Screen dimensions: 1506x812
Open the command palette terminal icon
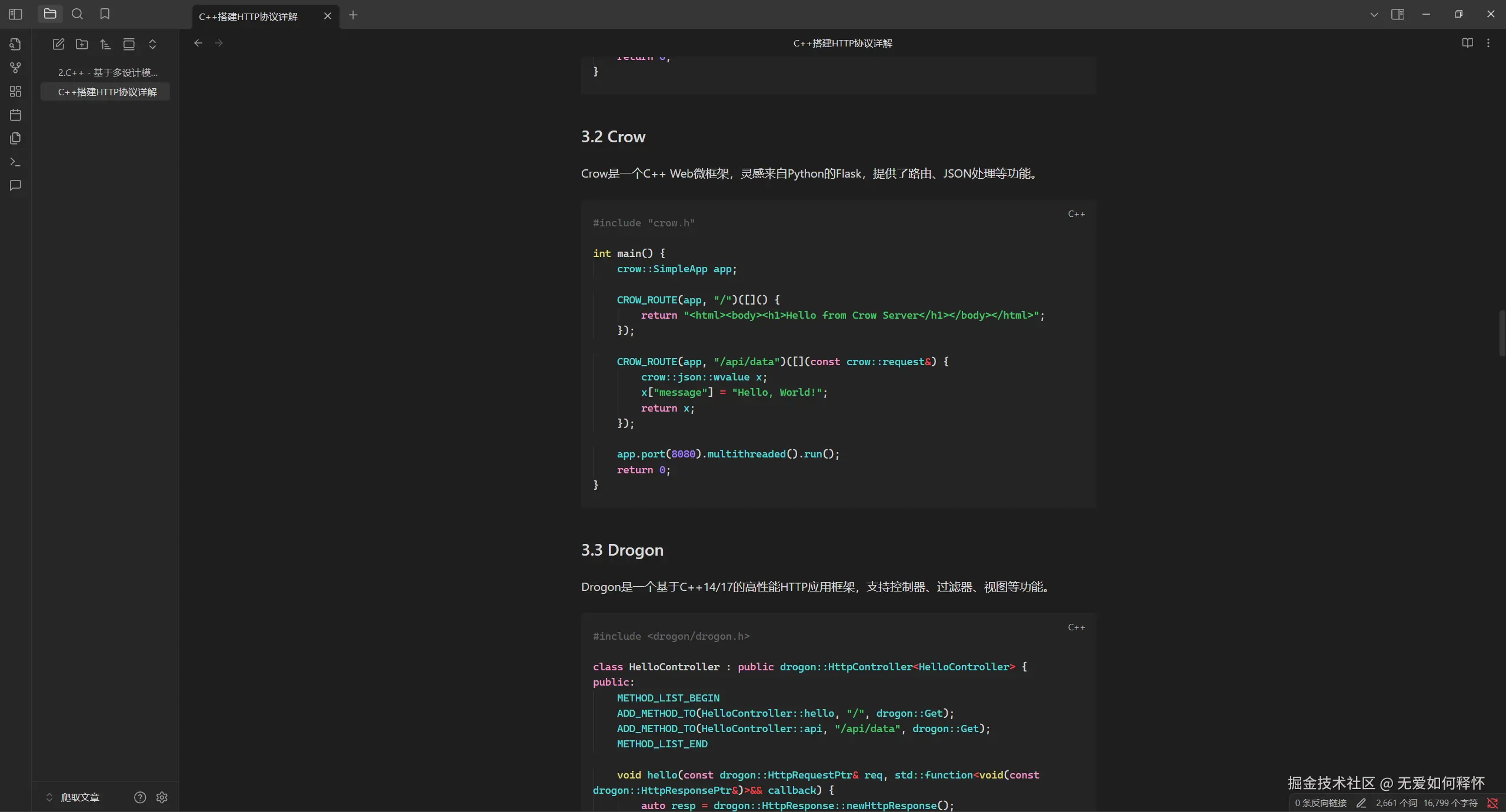pos(16,162)
